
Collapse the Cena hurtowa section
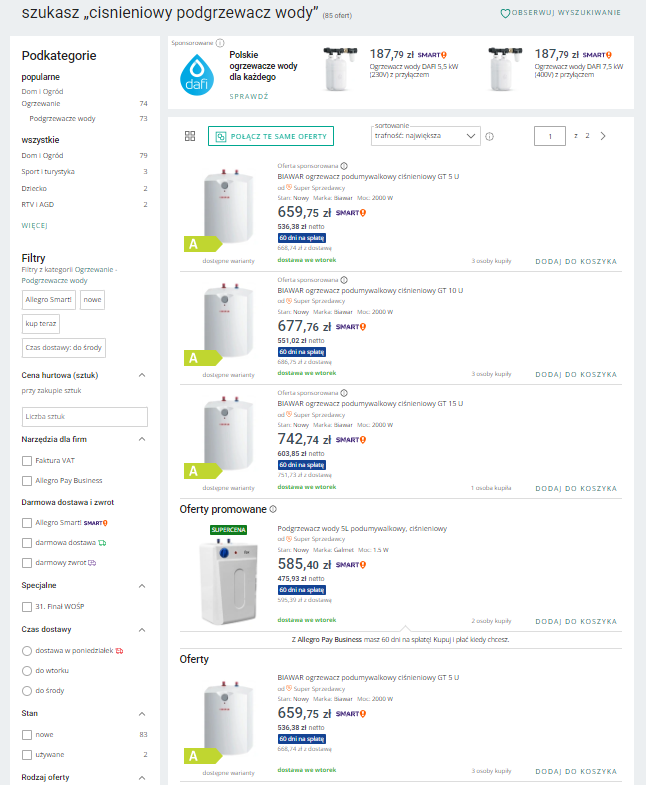pyautogui.click(x=141, y=375)
